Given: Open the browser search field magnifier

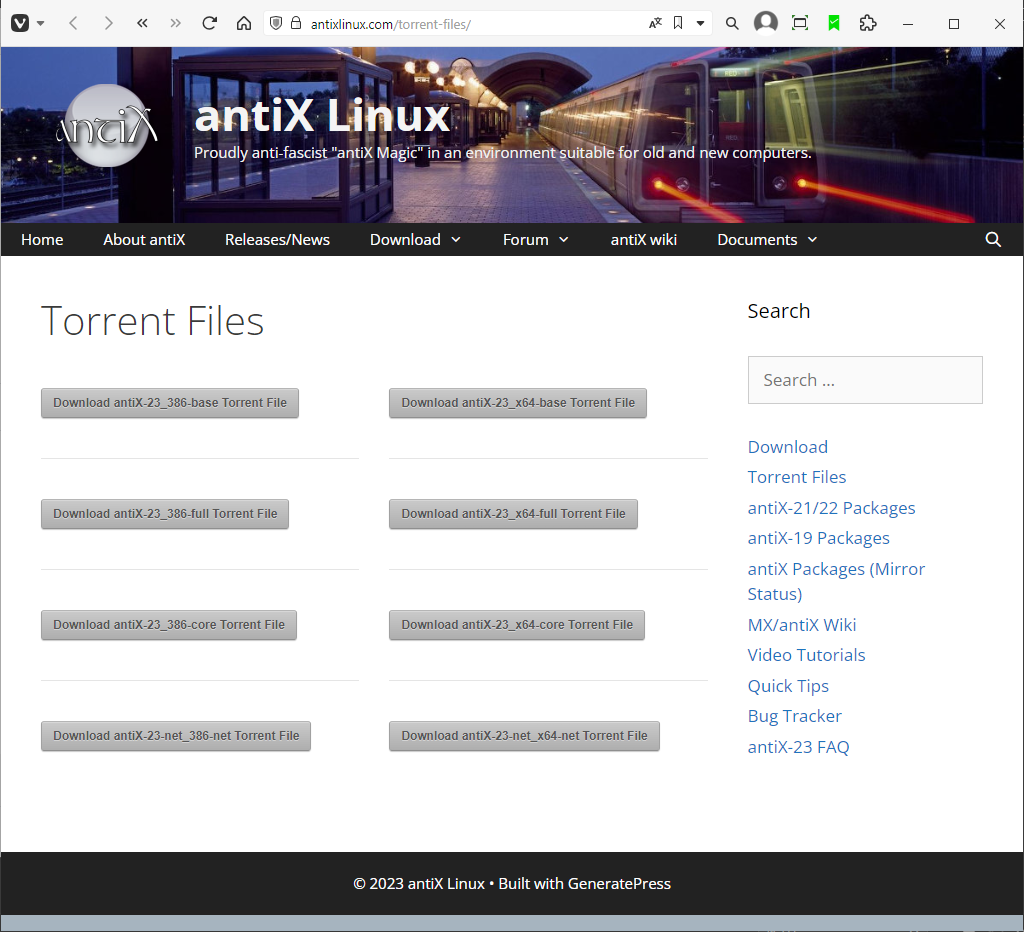Looking at the screenshot, I should tap(732, 24).
